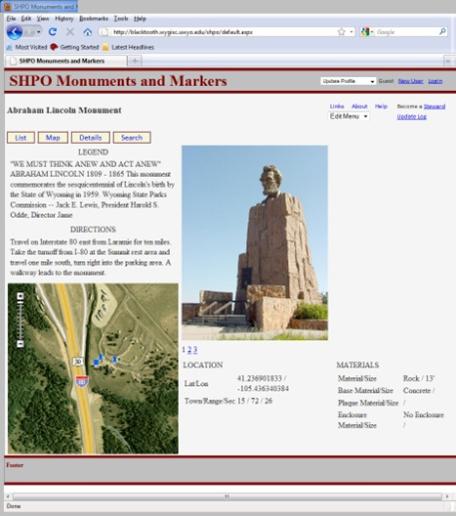Viewport: 456px width, 516px height.
Task: Open the tab list dropdown
Action: point(448,61)
